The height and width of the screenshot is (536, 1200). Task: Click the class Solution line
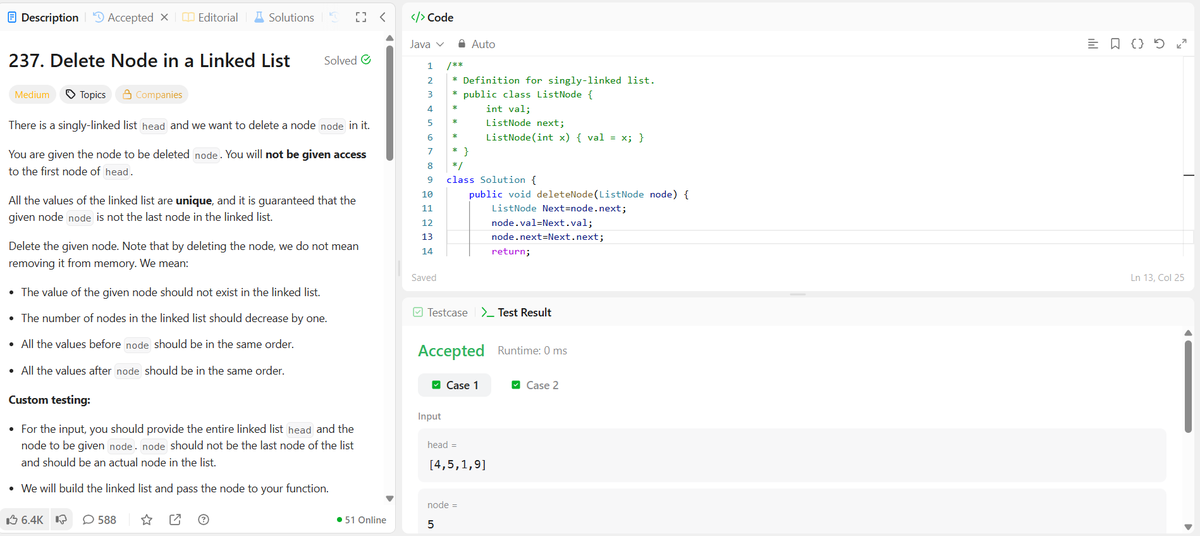click(492, 180)
